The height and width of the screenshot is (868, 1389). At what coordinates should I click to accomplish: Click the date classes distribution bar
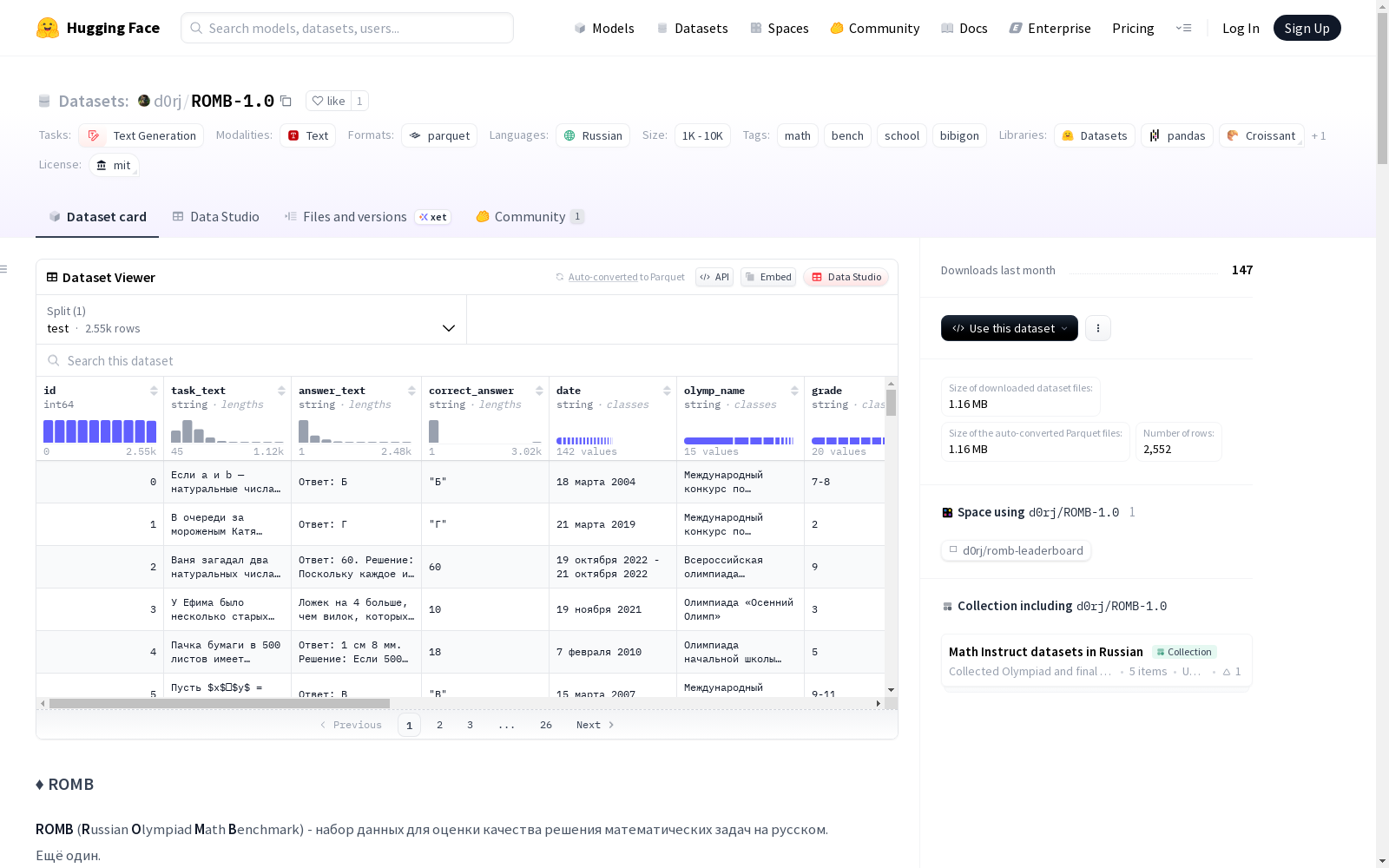pyautogui.click(x=584, y=441)
